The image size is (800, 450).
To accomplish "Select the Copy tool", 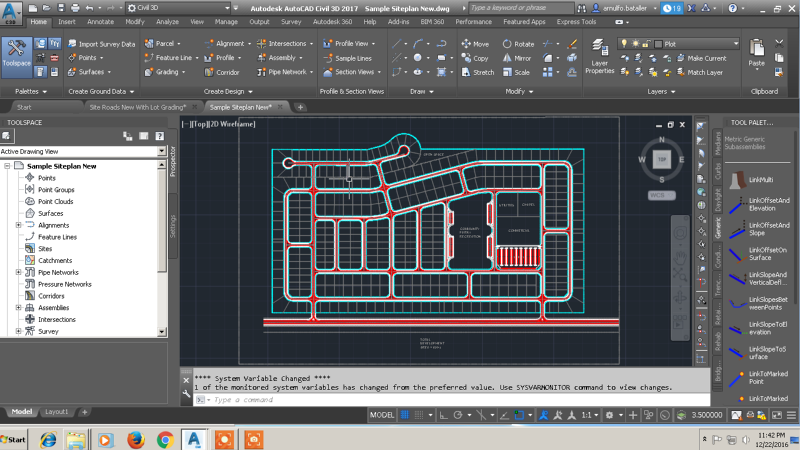I will pyautogui.click(x=475, y=58).
